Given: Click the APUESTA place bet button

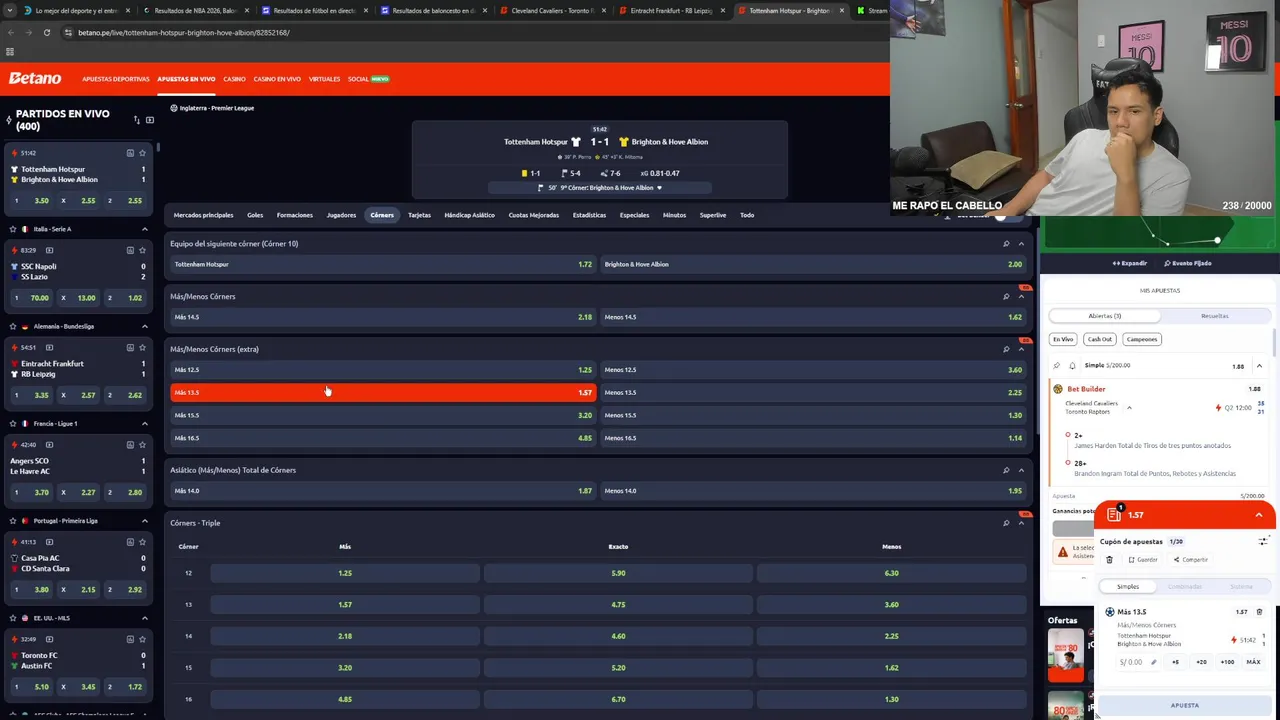Looking at the screenshot, I should point(1185,705).
